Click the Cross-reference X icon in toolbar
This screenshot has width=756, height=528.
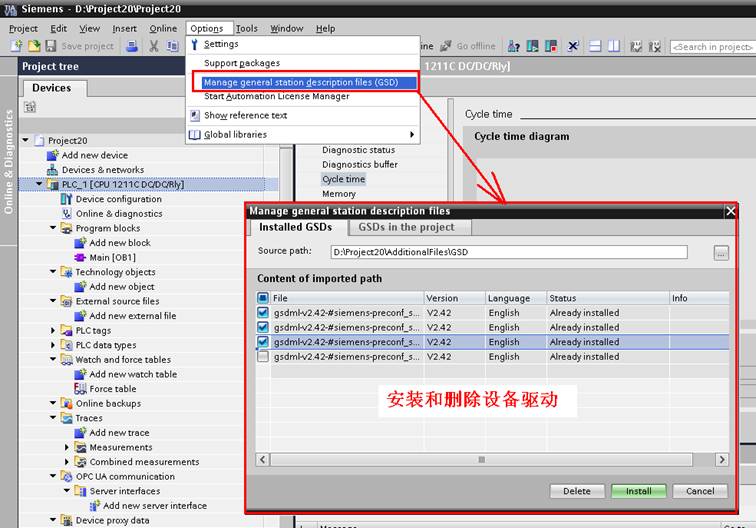(x=573, y=46)
